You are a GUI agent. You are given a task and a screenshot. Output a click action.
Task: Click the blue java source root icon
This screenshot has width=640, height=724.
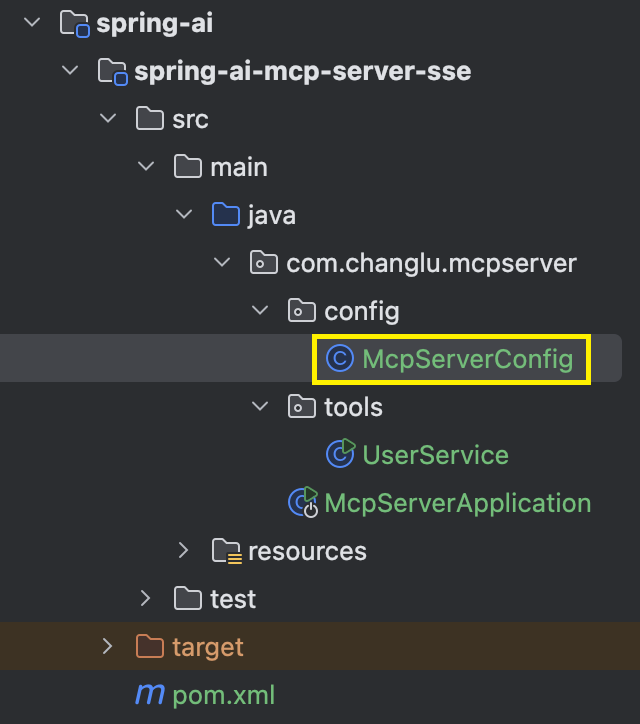pos(226,215)
